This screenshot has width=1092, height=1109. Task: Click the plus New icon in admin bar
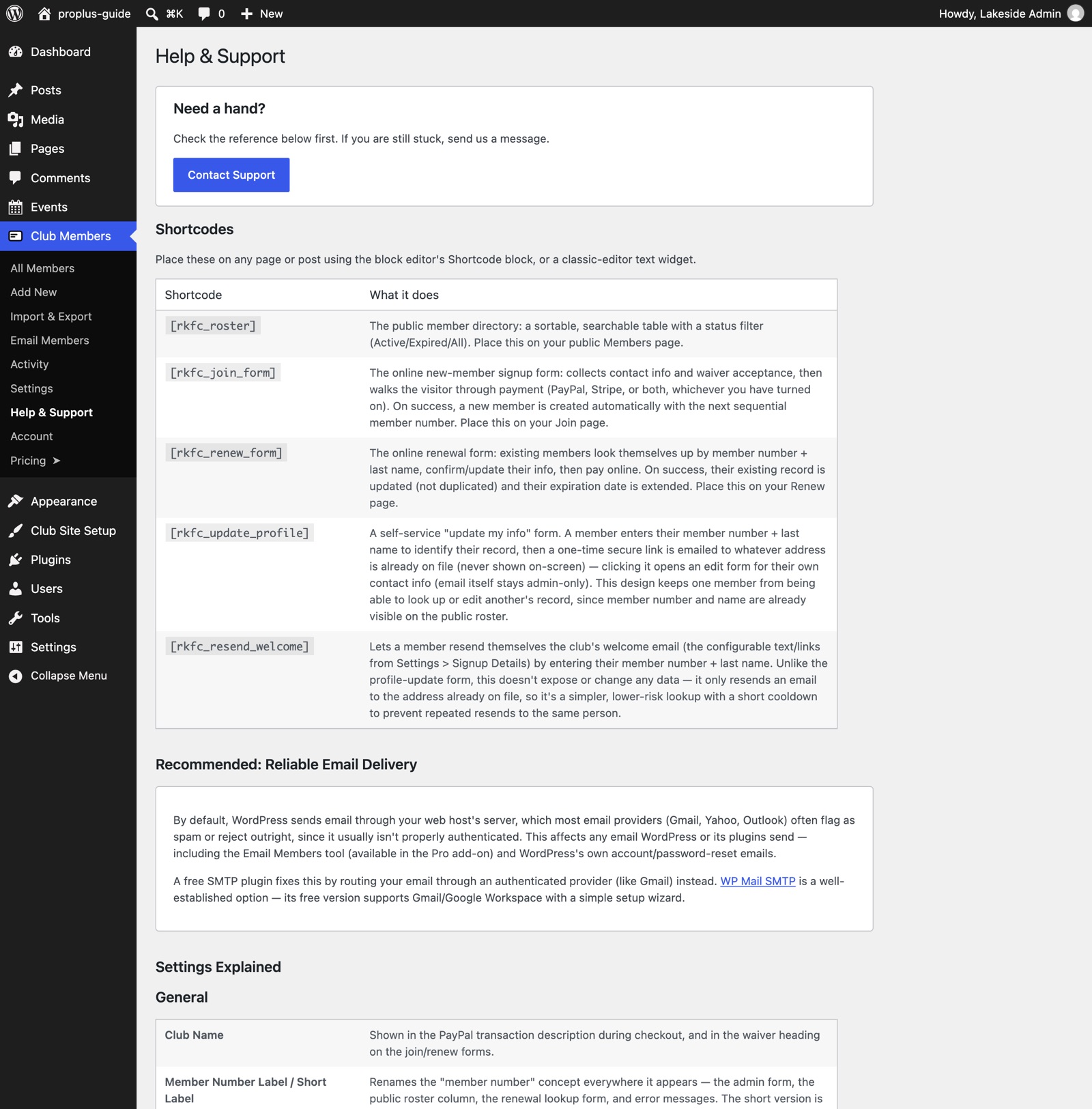tap(246, 14)
